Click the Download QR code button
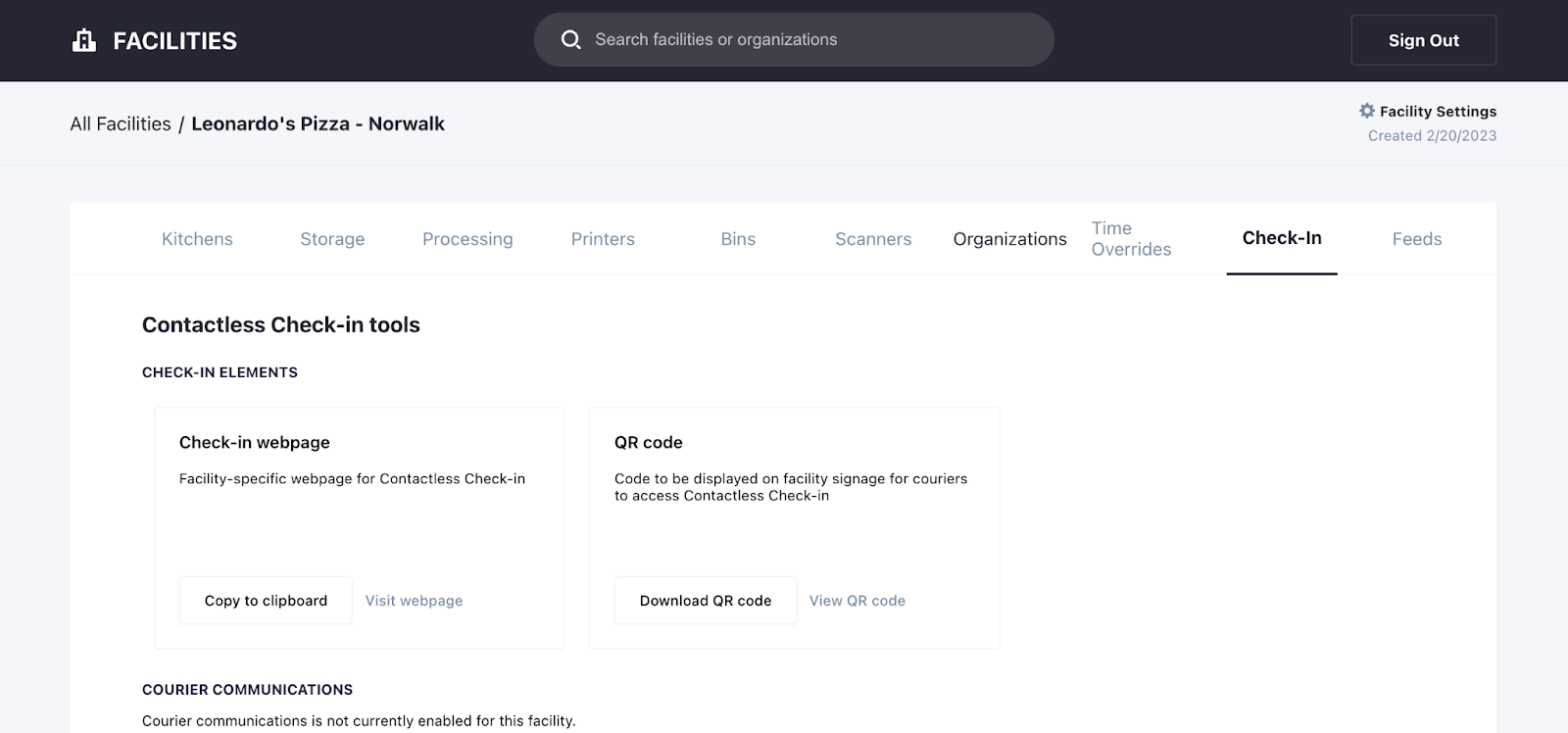Screen dimensions: 1568x733 (705, 601)
